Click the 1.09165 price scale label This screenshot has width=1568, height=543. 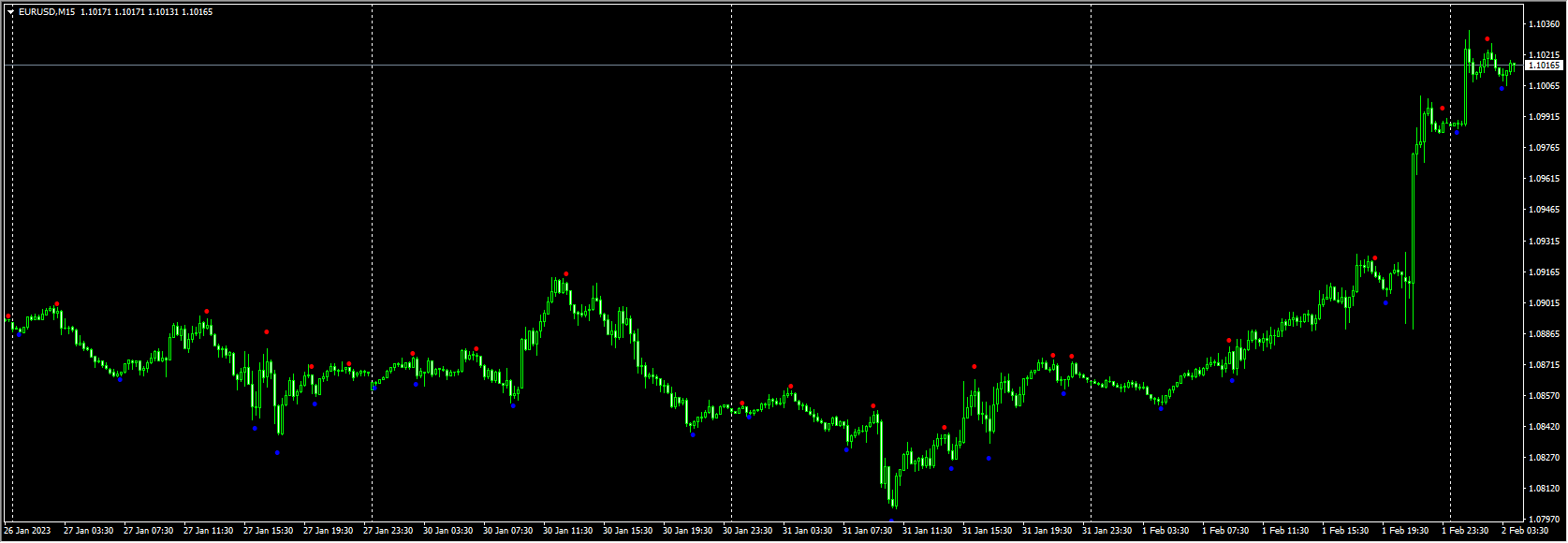pos(1544,272)
